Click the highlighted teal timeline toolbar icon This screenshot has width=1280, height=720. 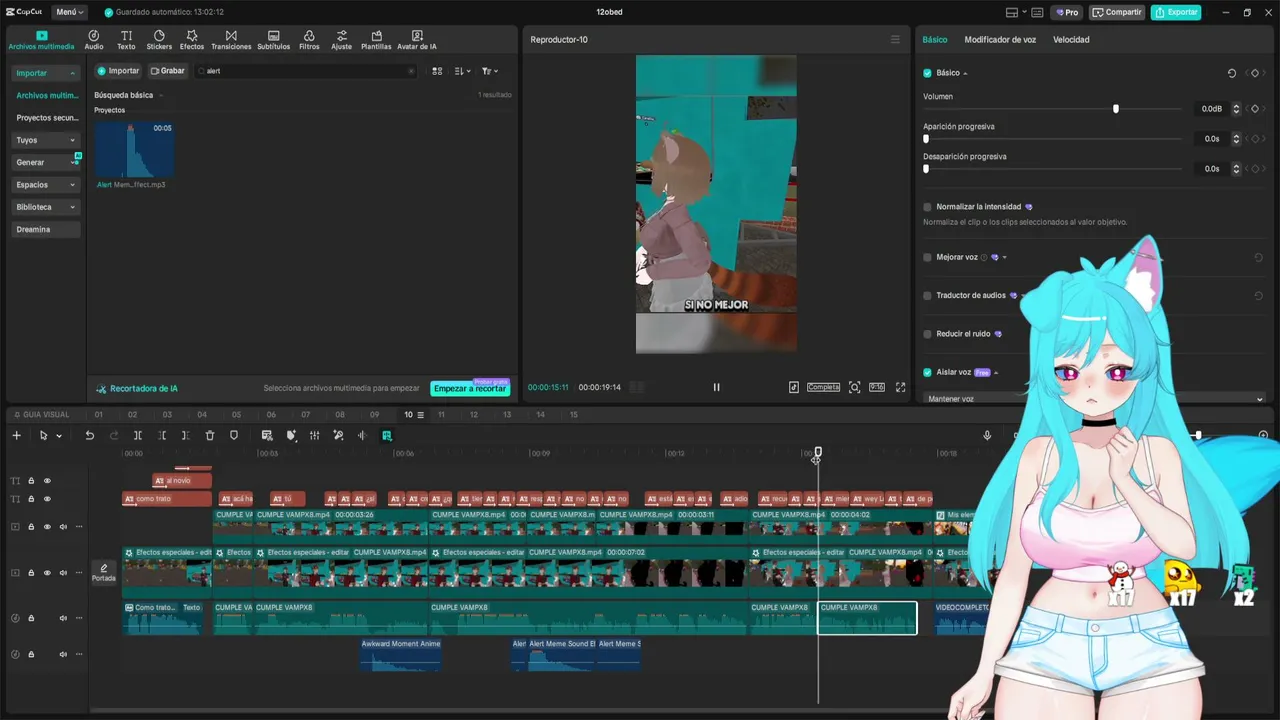(x=387, y=435)
